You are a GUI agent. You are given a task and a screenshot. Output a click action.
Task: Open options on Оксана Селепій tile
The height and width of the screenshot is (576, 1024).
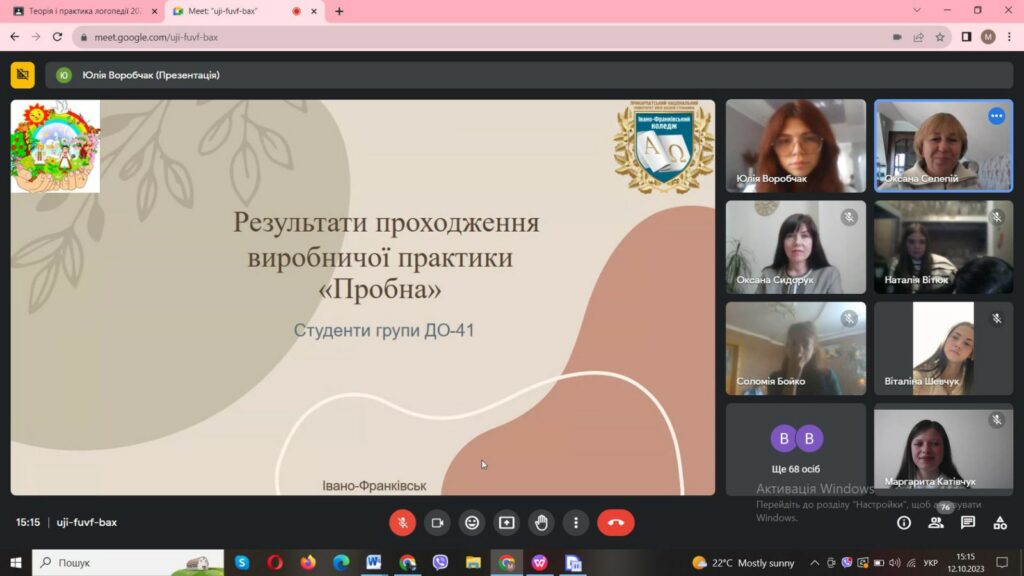996,116
